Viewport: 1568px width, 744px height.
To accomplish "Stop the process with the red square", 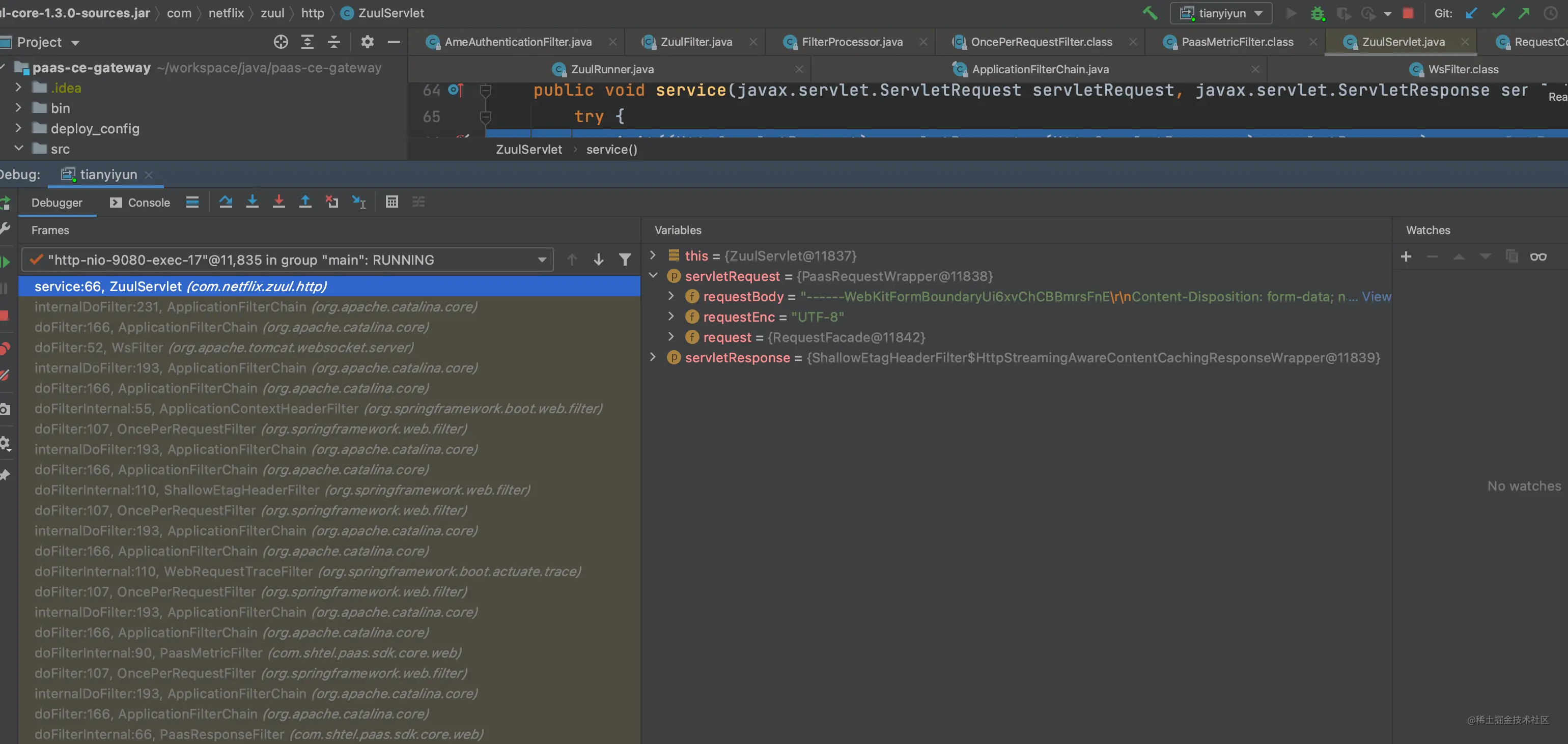I will 1408,13.
